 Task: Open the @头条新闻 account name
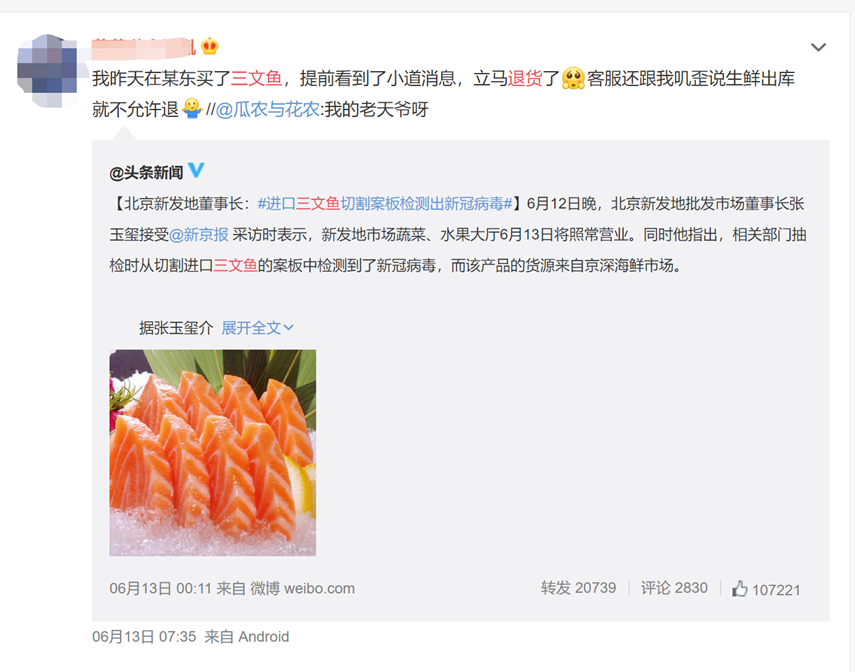pos(146,173)
